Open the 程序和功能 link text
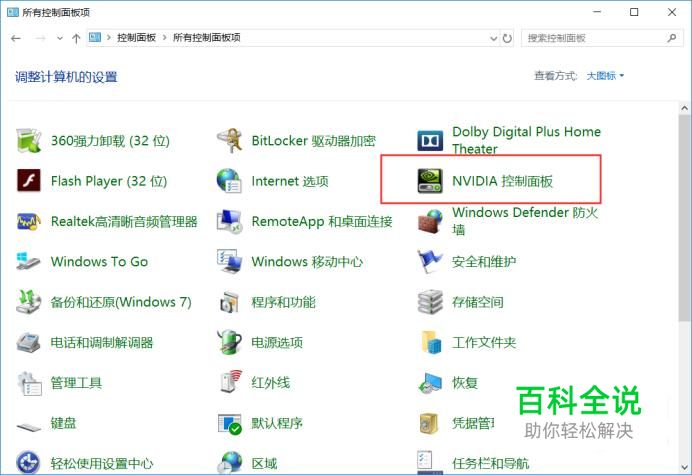This screenshot has height=475, width=692. tap(283, 302)
